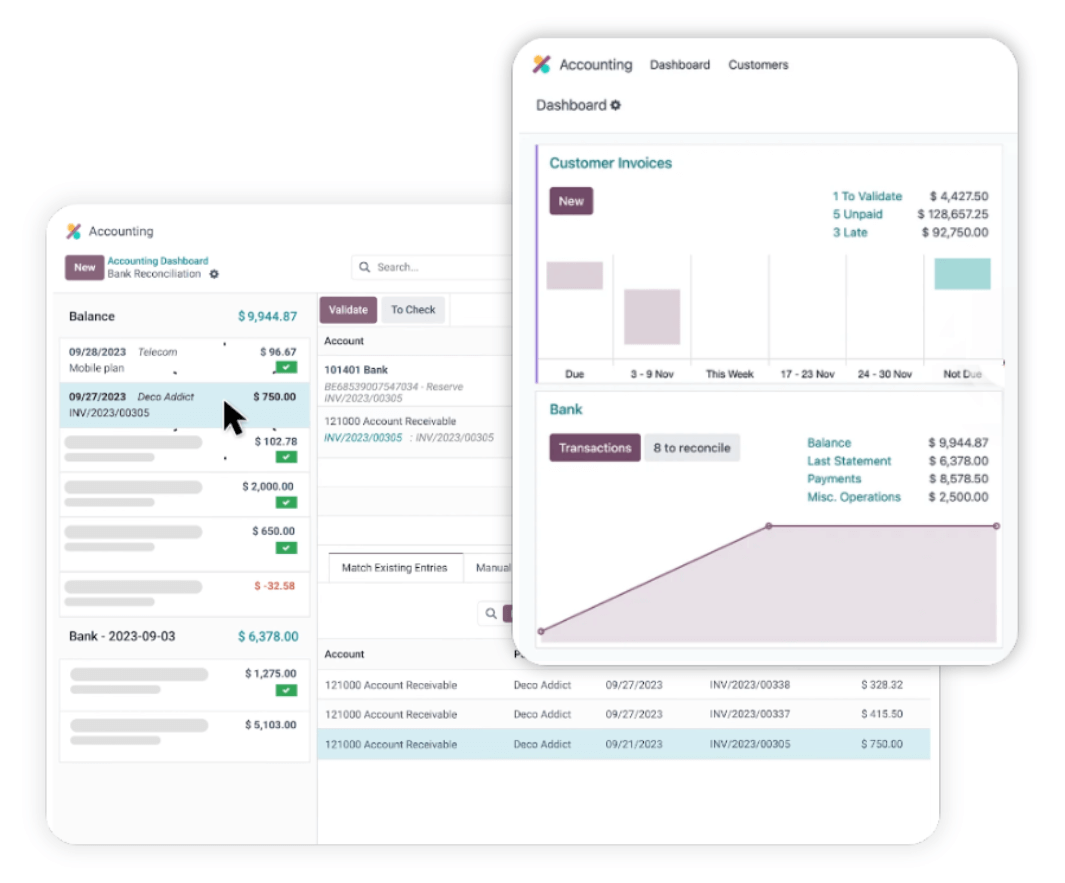Open the 8 to reconcile button
The width and height of the screenshot is (1065, 883).
point(691,448)
